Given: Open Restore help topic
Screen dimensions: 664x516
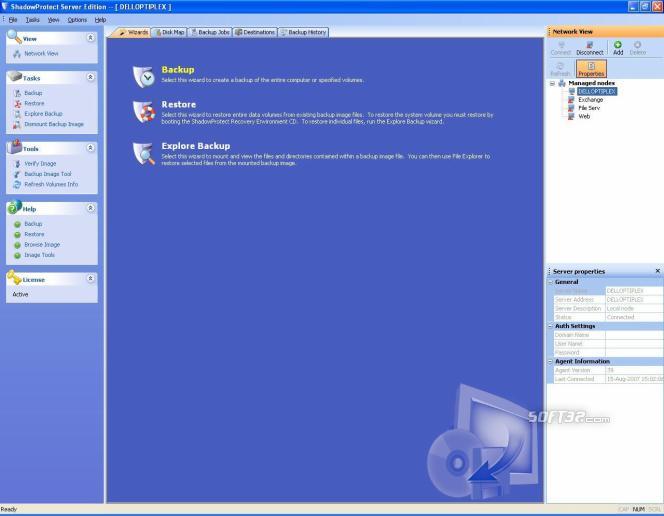Looking at the screenshot, I should (x=34, y=235).
